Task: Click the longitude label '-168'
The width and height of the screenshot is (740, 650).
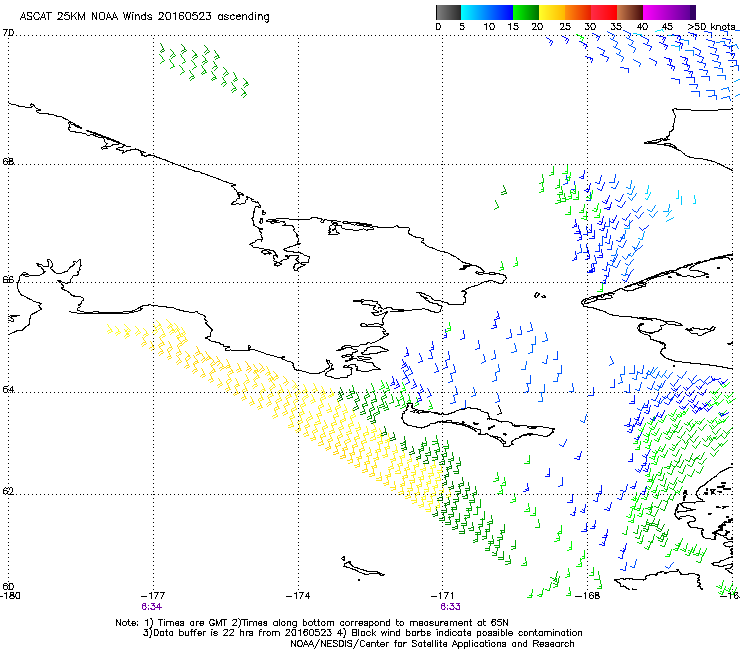Action: pyautogui.click(x=588, y=596)
